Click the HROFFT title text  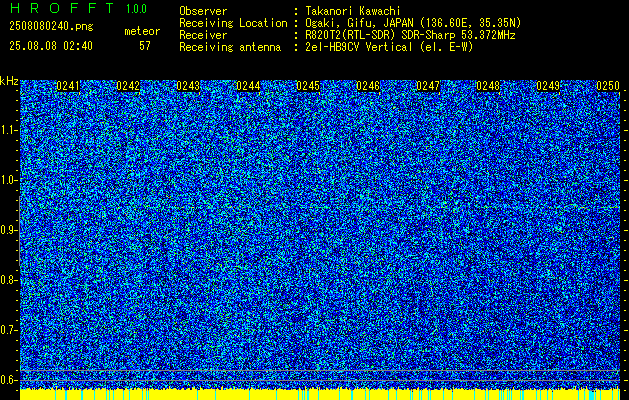61,8
